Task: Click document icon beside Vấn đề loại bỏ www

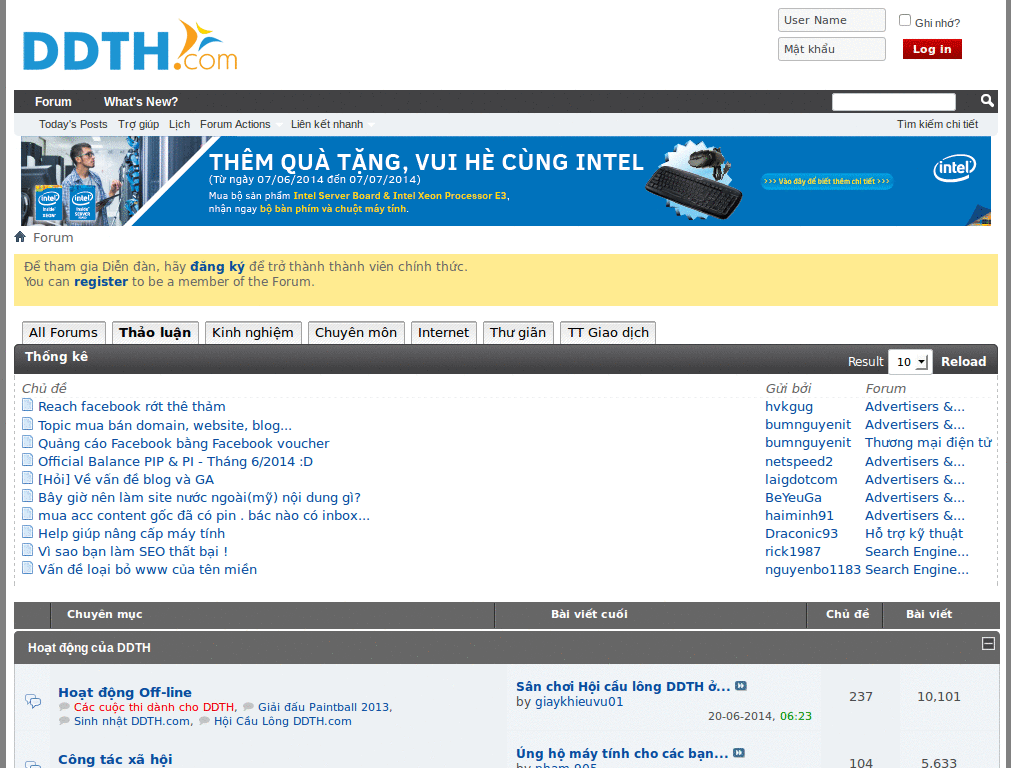Action: point(27,568)
